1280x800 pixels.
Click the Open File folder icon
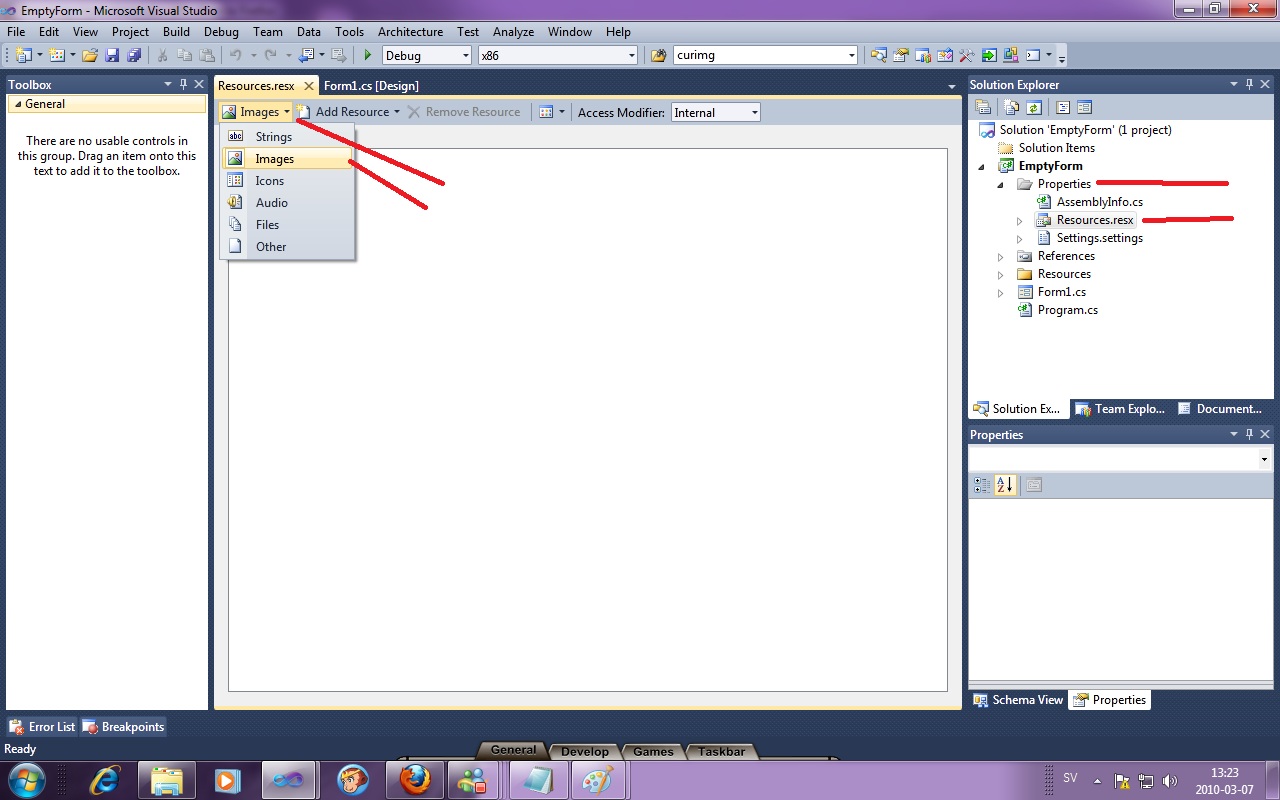(x=90, y=56)
